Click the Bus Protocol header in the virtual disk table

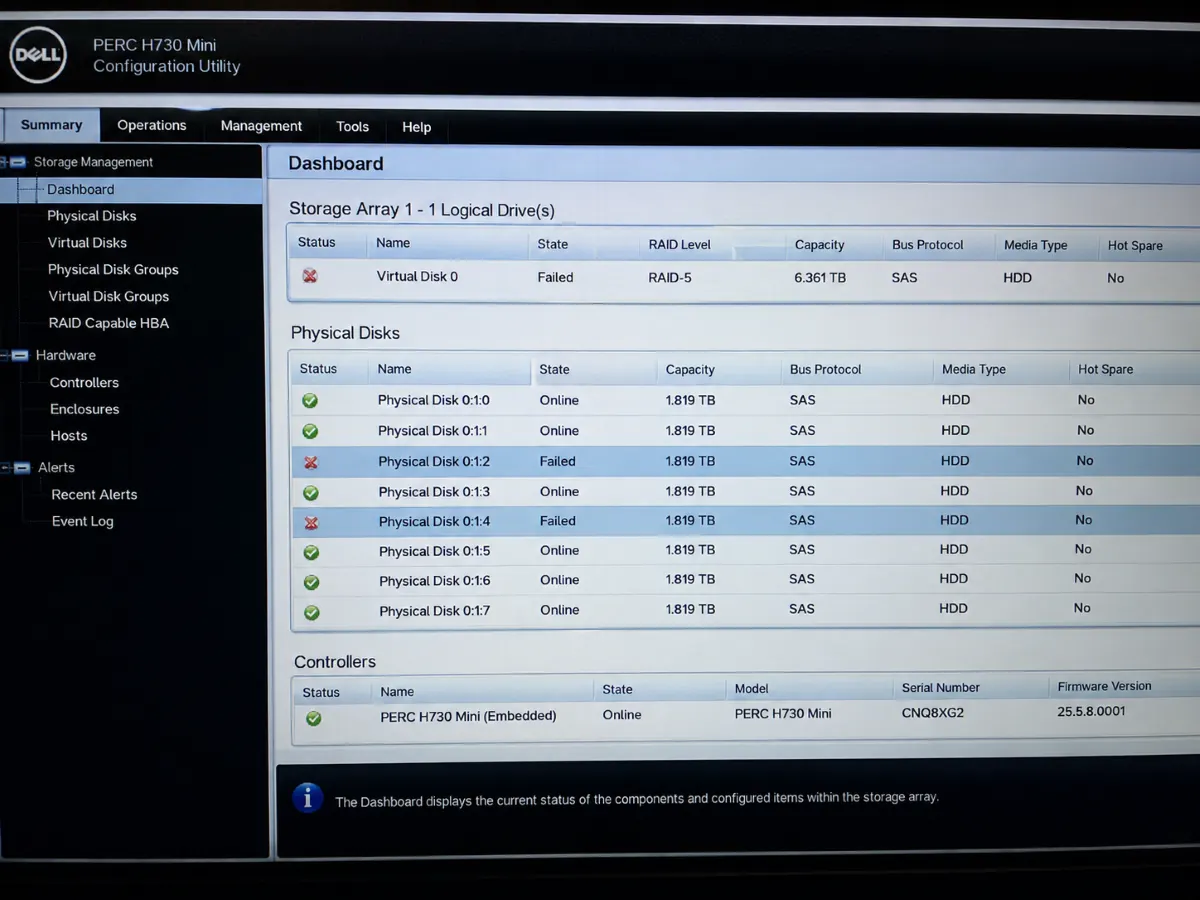pyautogui.click(x=927, y=245)
